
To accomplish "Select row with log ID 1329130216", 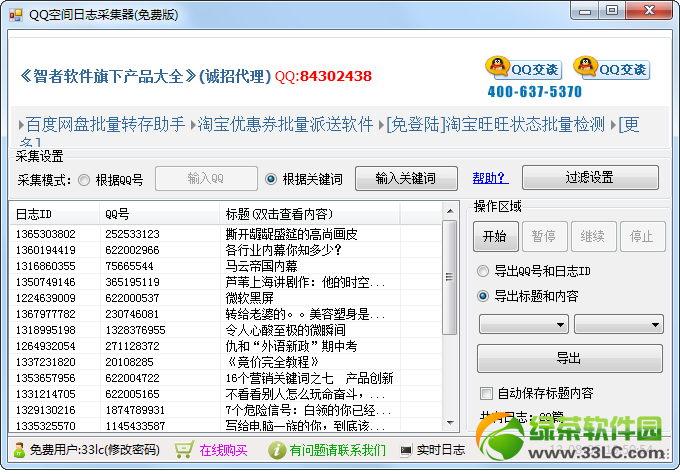I will pyautogui.click(x=226, y=410).
